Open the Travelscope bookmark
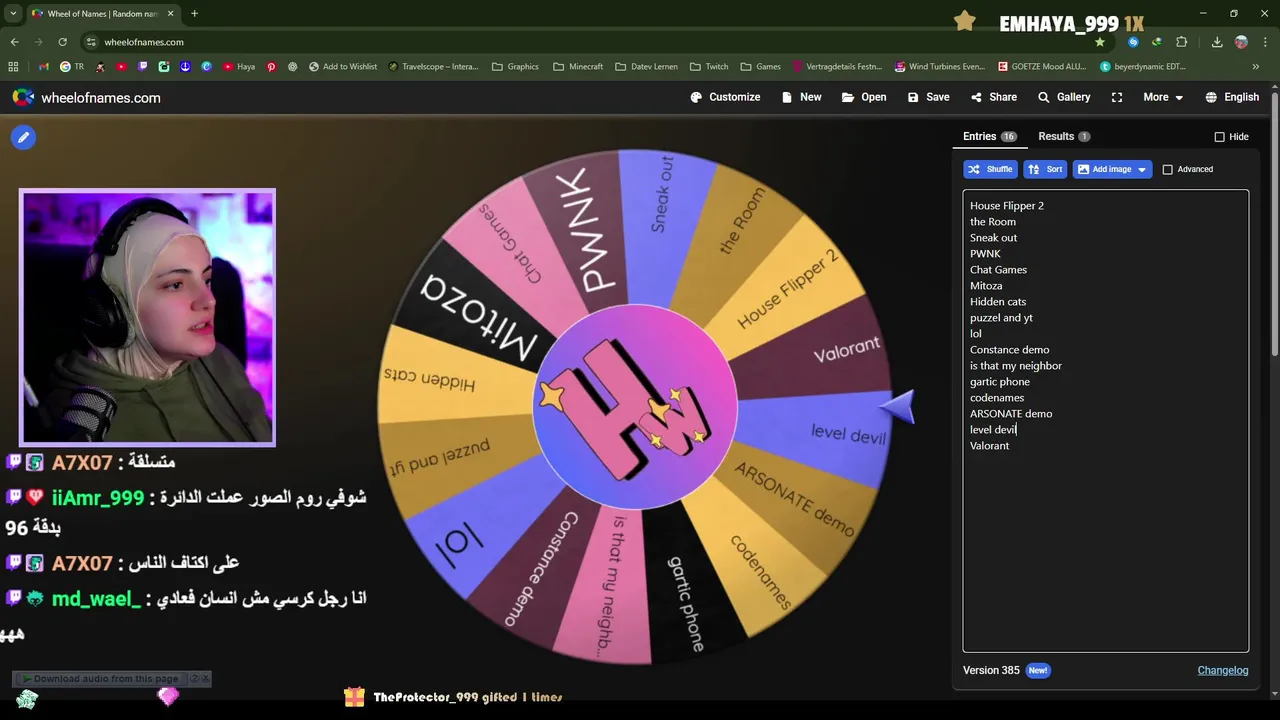This screenshot has width=1280, height=720. [x=434, y=67]
